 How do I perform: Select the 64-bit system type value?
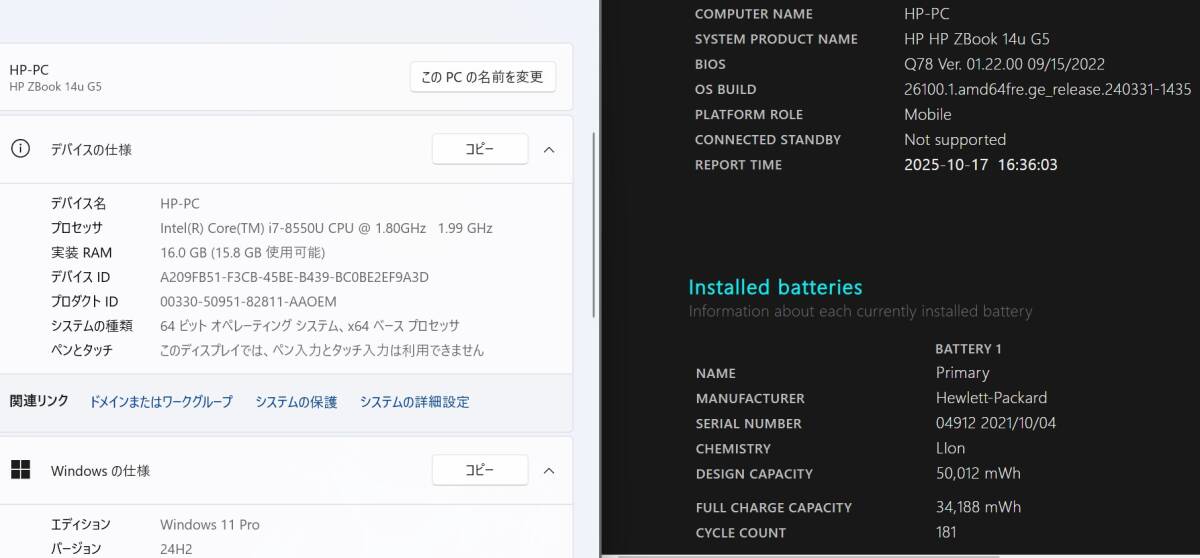pyautogui.click(x=310, y=326)
